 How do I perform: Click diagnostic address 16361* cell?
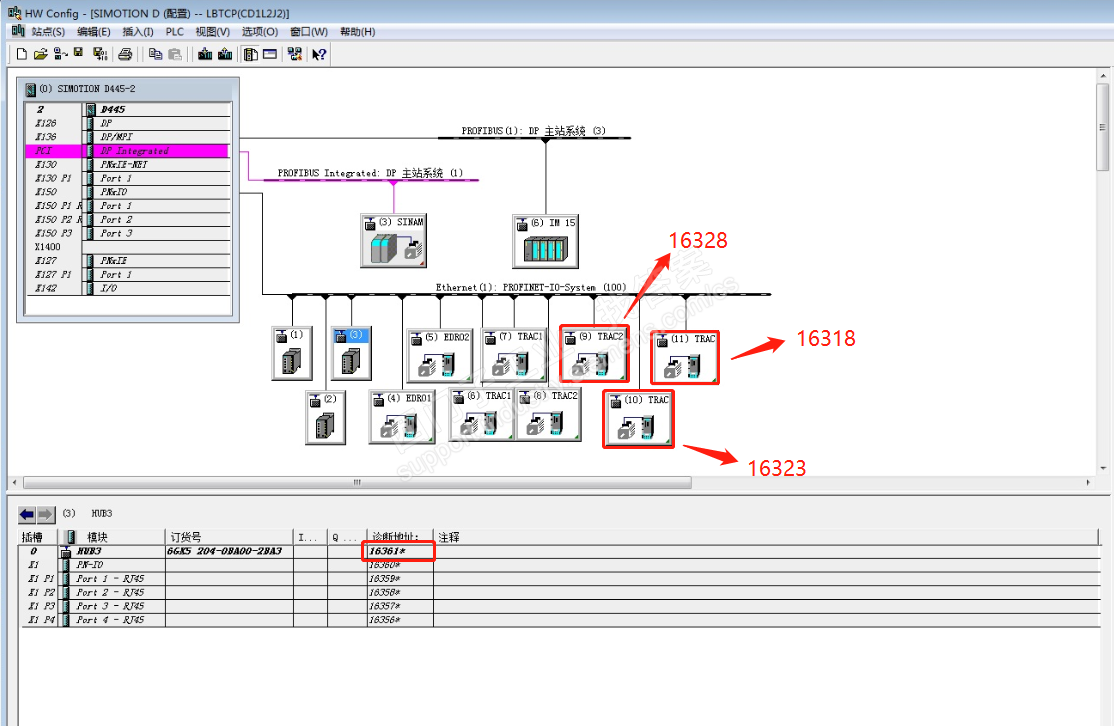tap(399, 551)
